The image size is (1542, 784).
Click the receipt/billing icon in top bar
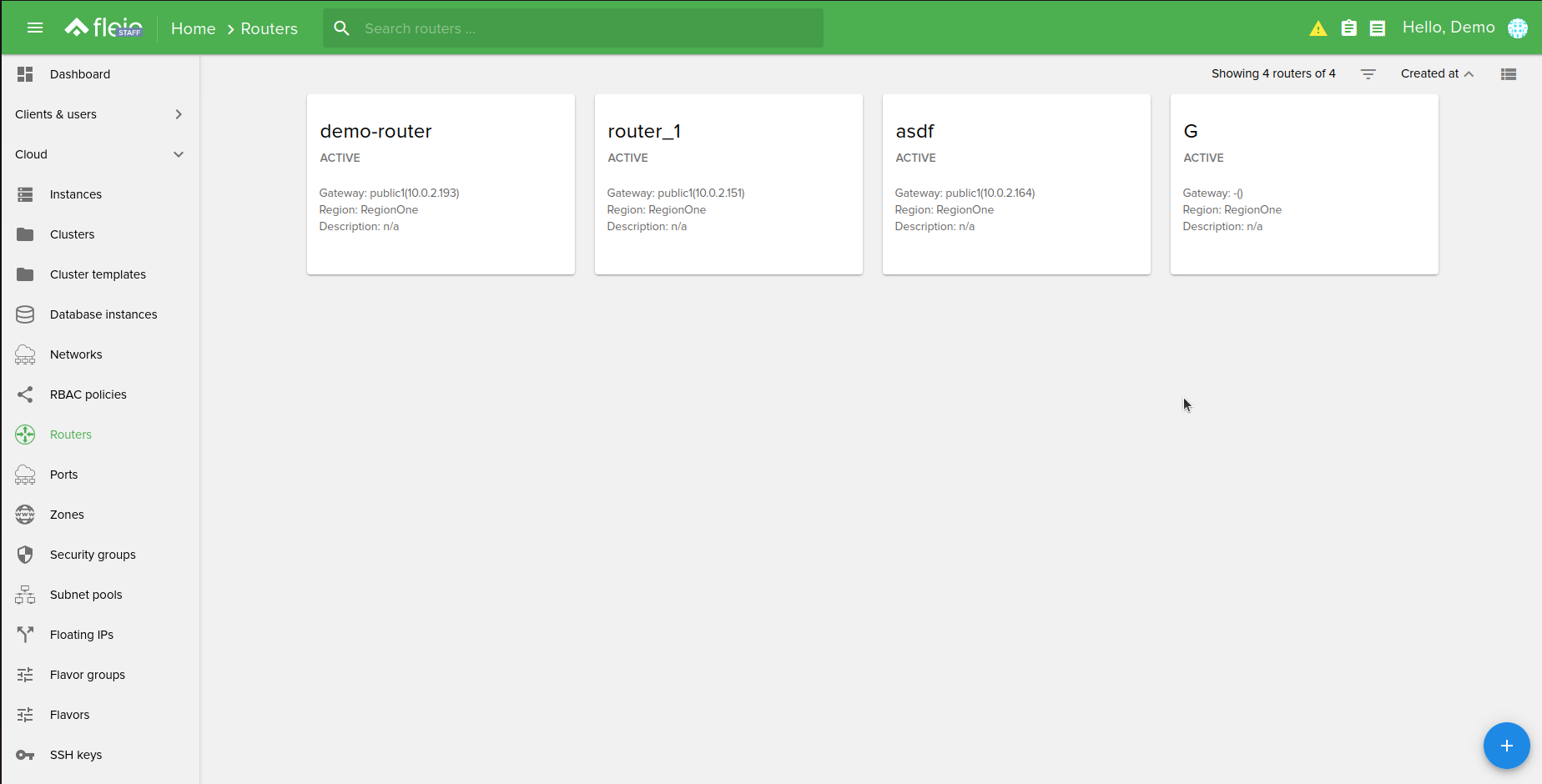point(1378,28)
